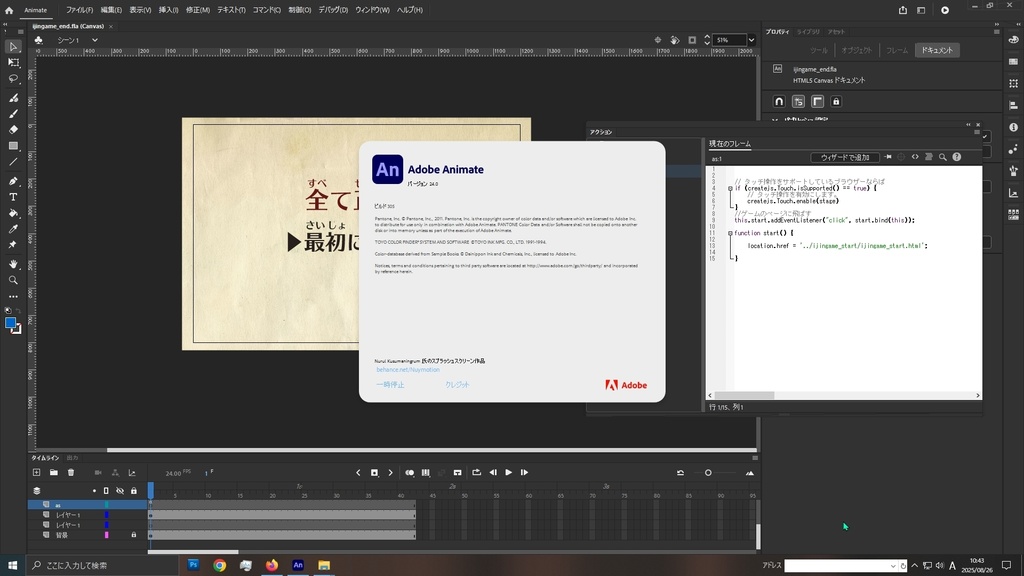Toggle onion skin in timeline
The height and width of the screenshot is (576, 1024).
click(x=409, y=472)
